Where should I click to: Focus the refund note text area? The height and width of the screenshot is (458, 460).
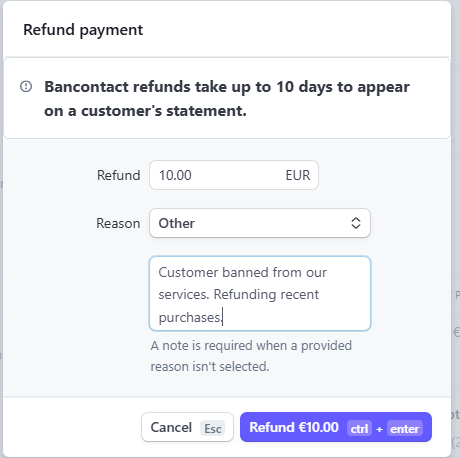260,293
